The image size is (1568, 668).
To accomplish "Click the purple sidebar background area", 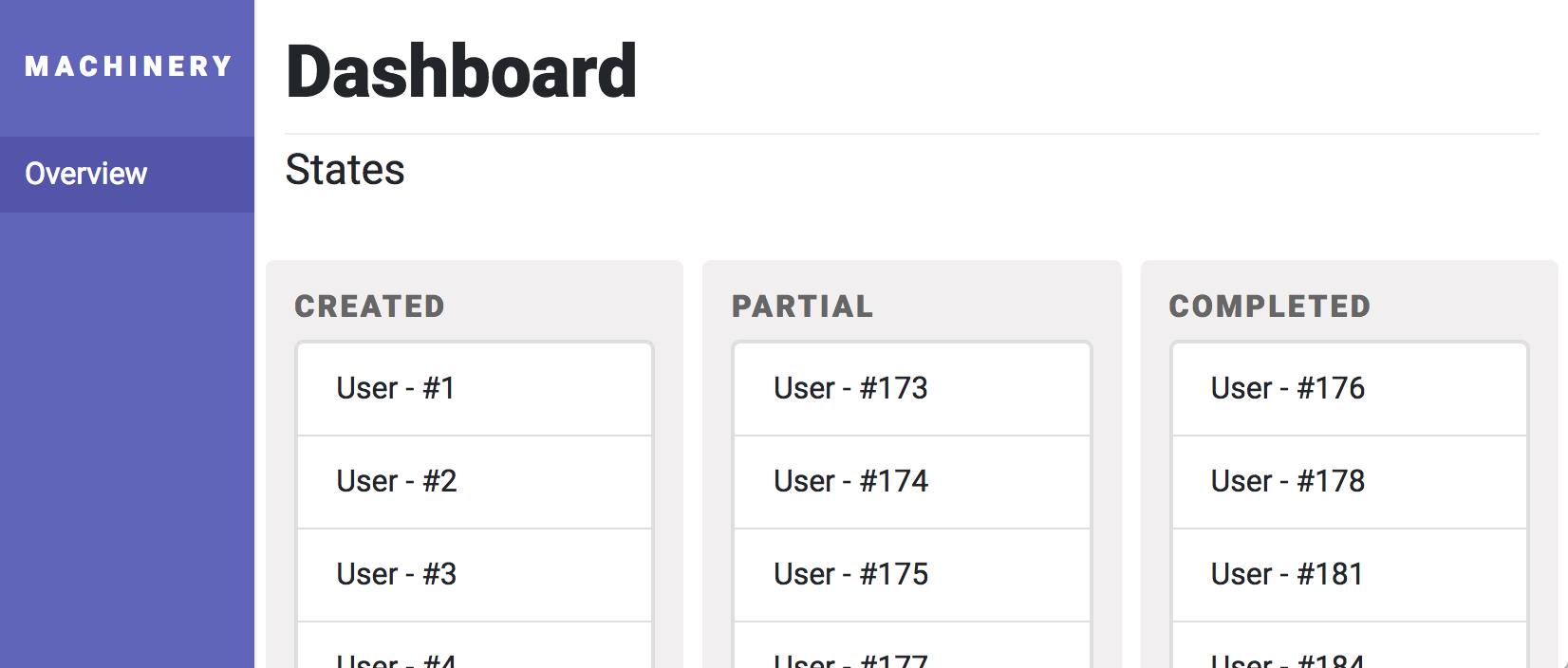I will 127,427.
